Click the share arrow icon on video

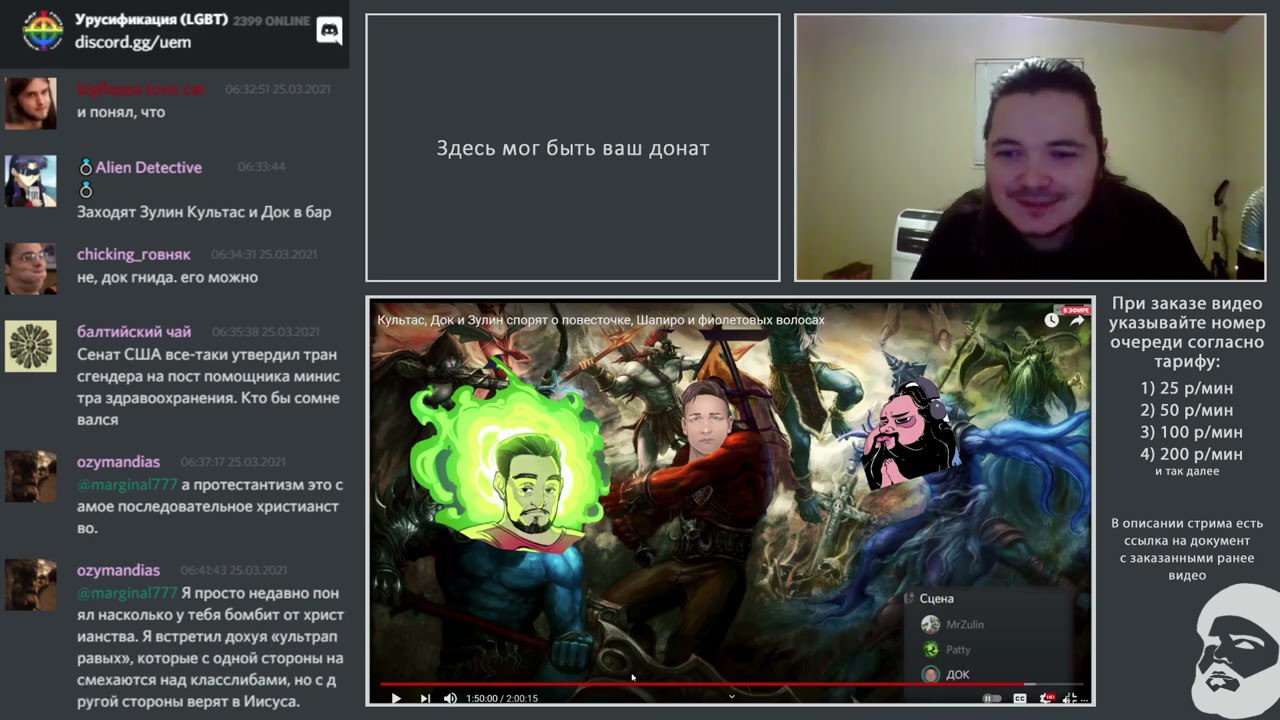[1077, 320]
